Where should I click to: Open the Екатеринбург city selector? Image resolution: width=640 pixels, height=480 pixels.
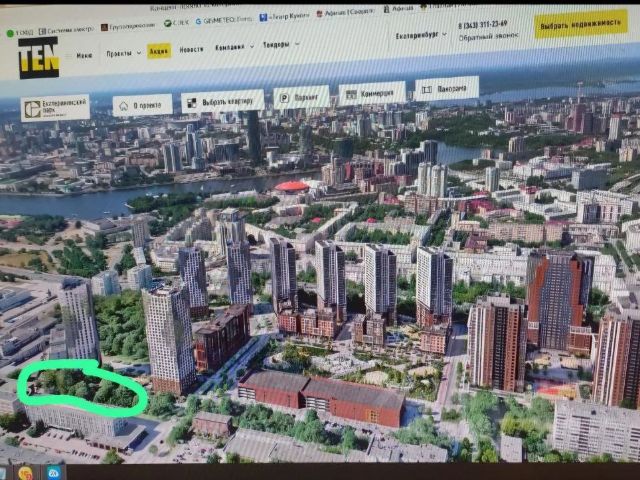[x=421, y=36]
